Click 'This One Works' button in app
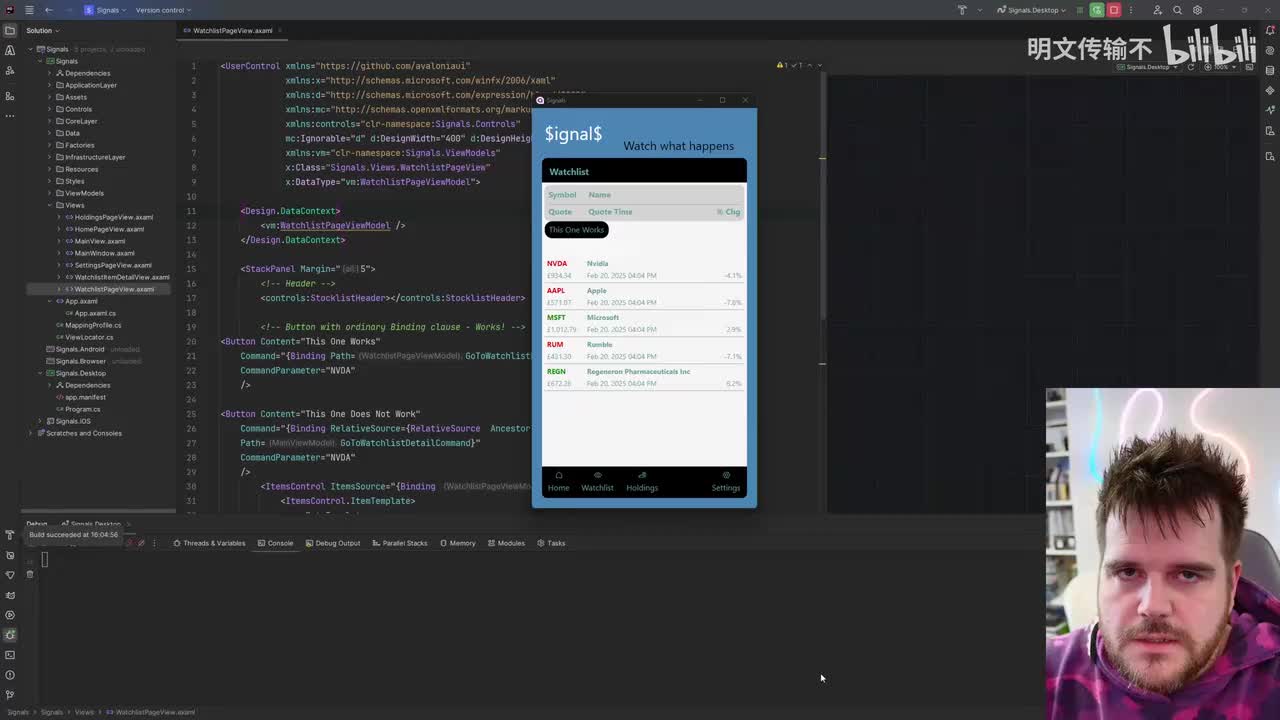This screenshot has width=1280, height=720. tap(577, 230)
